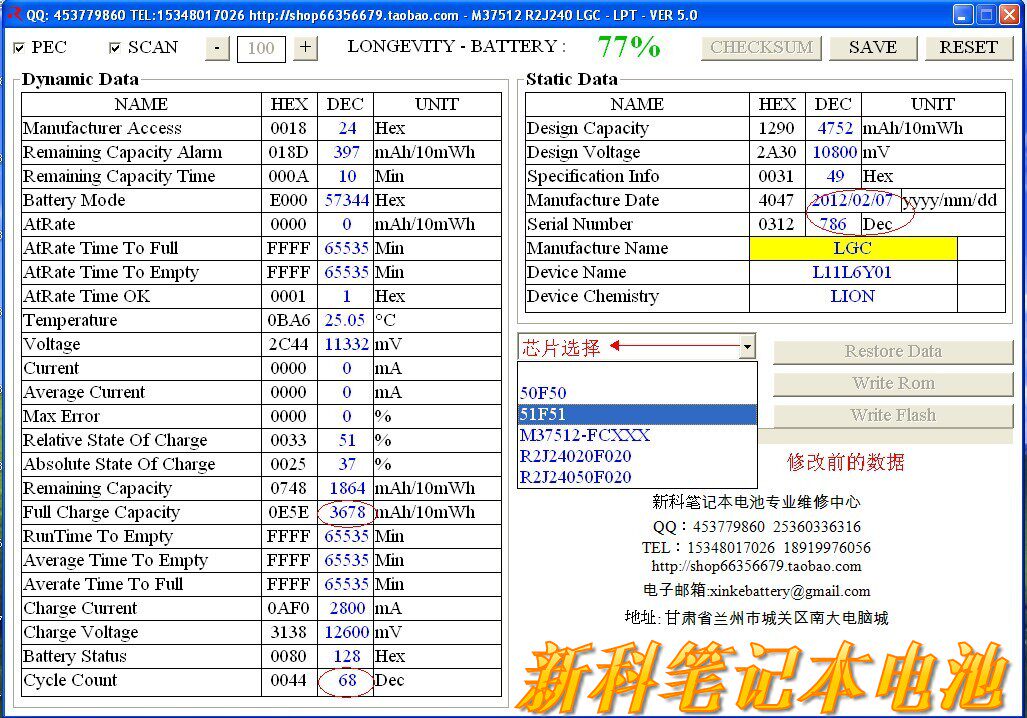Open the 芯片选择 chip selection dropdown
Image resolution: width=1027 pixels, height=718 pixels.
pos(746,345)
